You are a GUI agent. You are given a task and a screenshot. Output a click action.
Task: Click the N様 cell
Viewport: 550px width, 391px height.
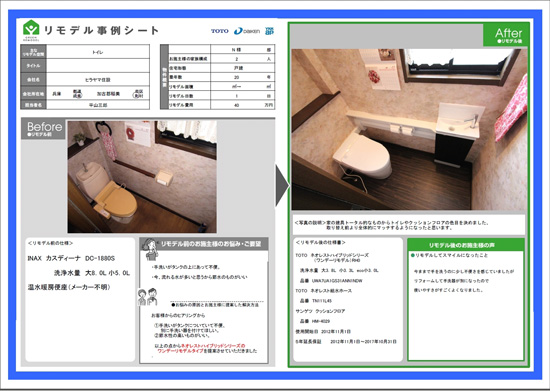[236, 50]
